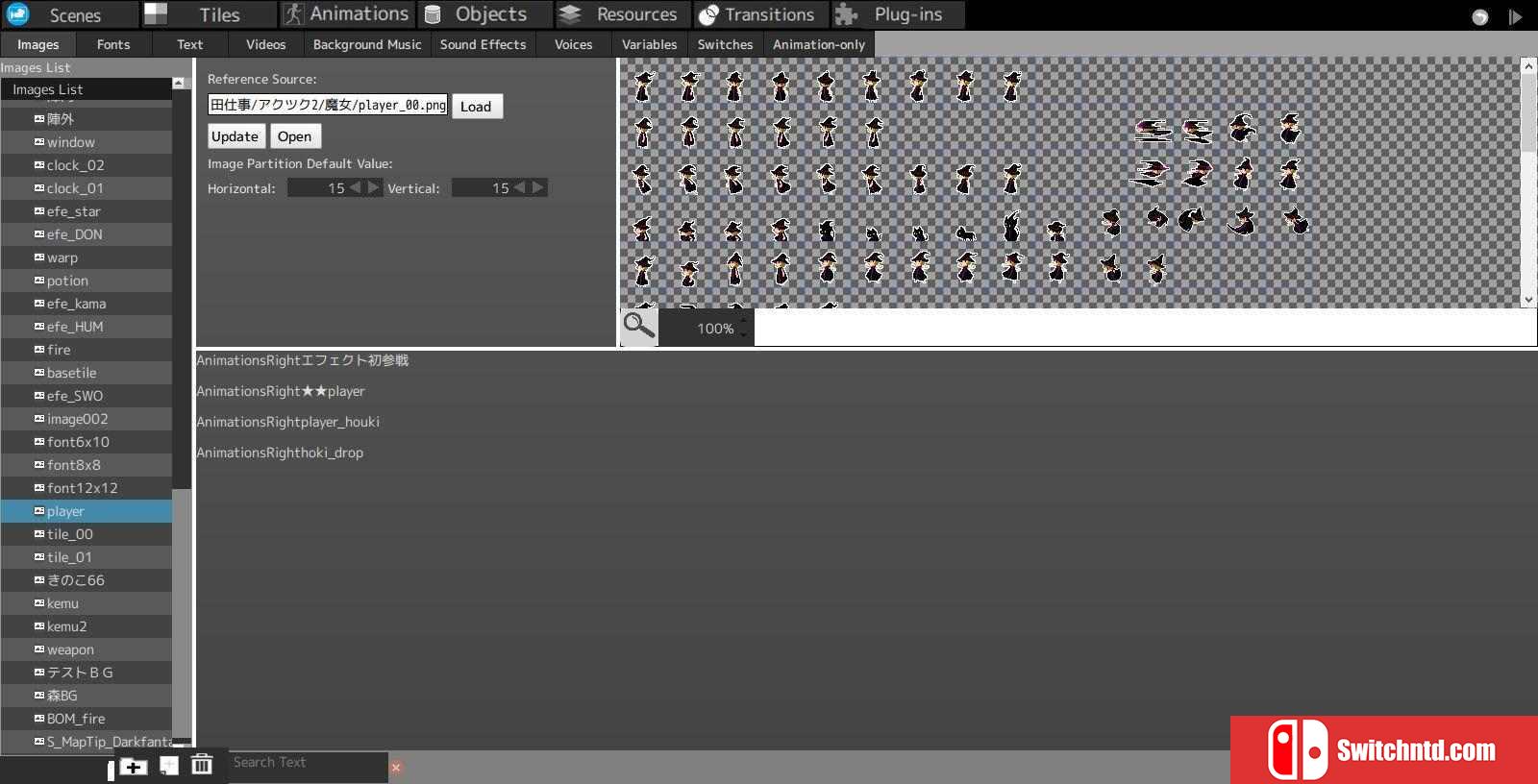Image resolution: width=1538 pixels, height=784 pixels.
Task: Click the magnifier zoom icon under preview
Action: coord(638,327)
